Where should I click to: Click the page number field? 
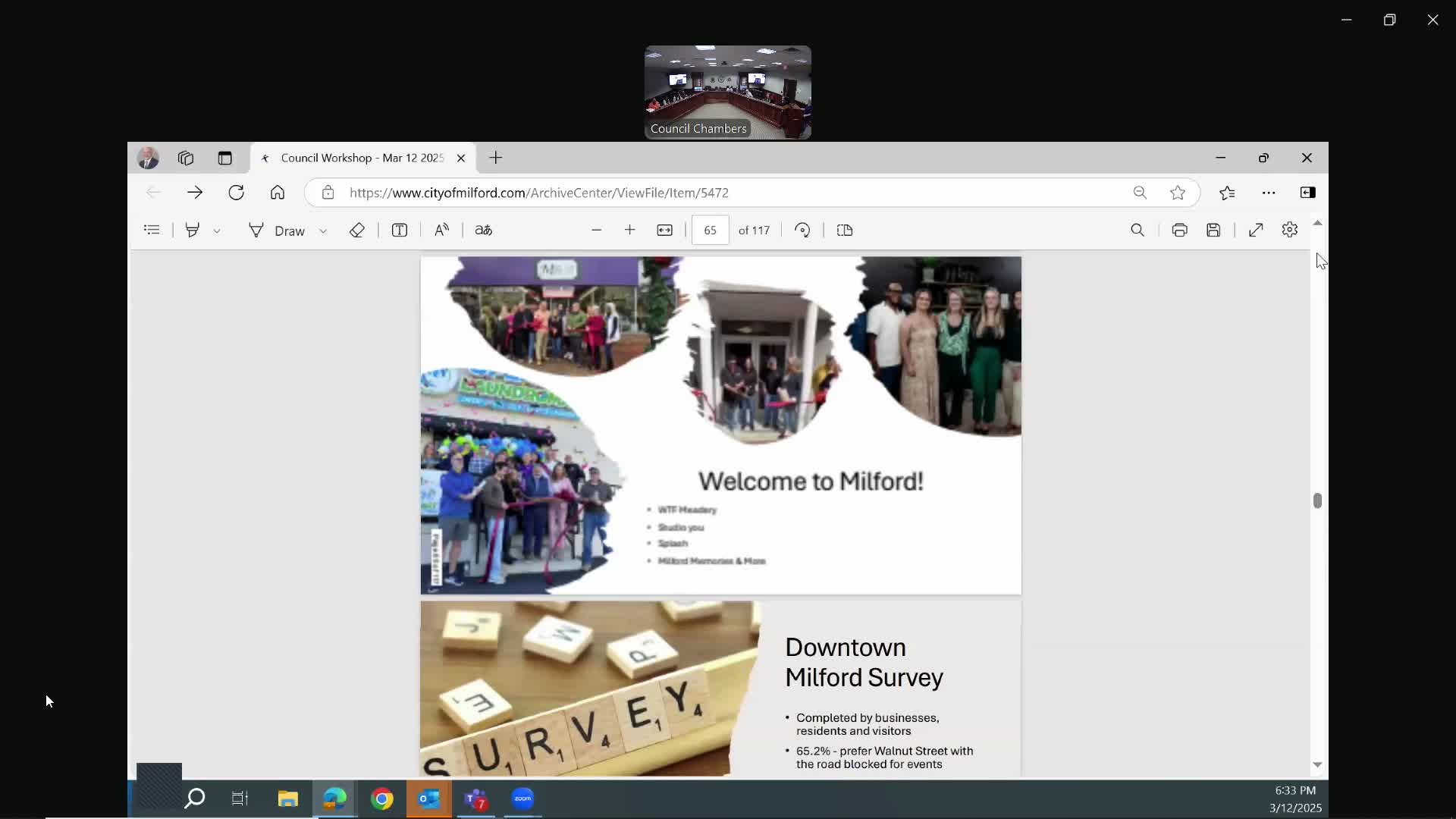(710, 230)
